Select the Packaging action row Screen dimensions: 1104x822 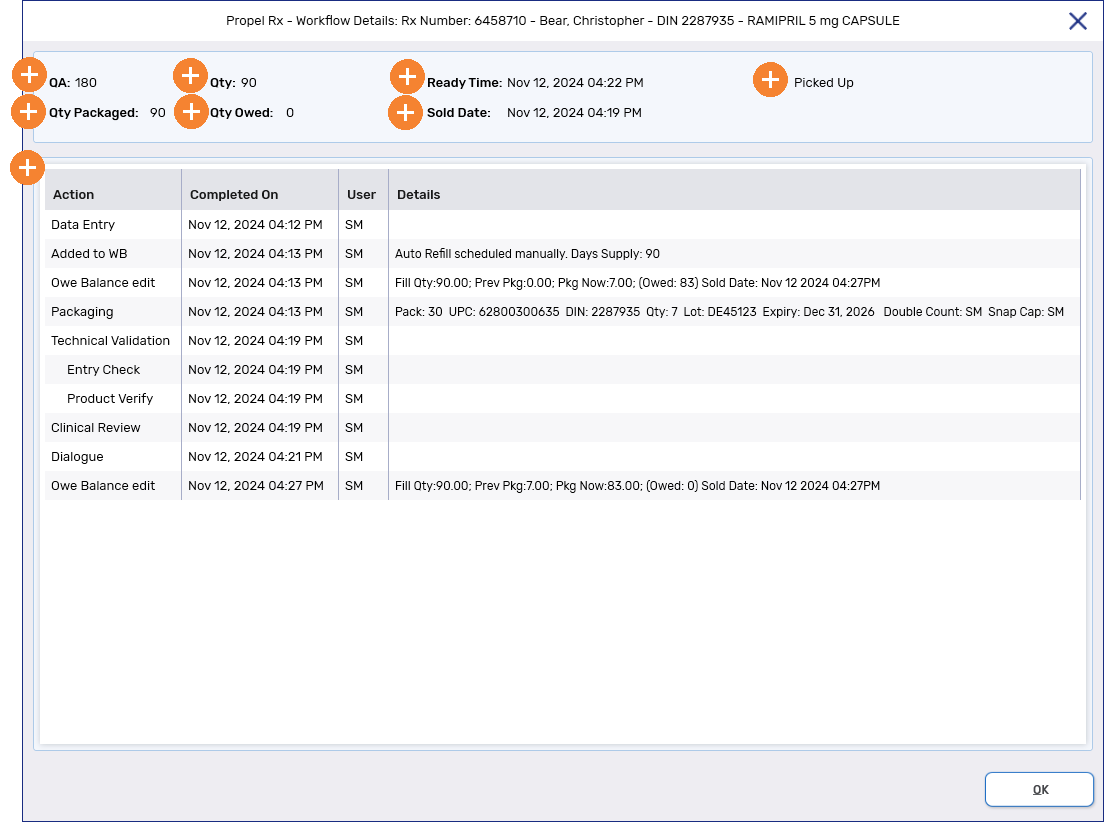pyautogui.click(x=82, y=312)
